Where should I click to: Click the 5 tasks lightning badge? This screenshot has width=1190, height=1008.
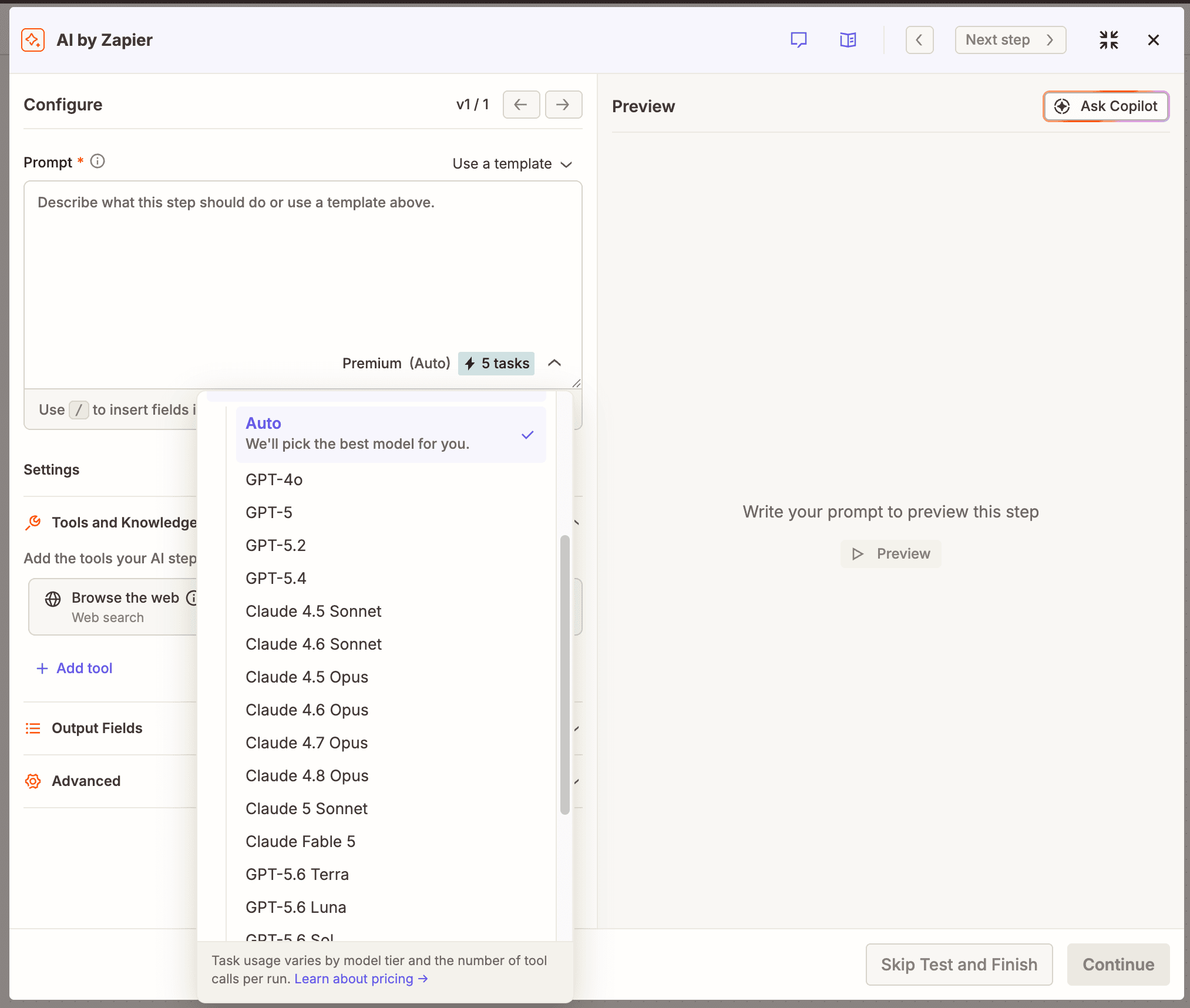tap(496, 364)
